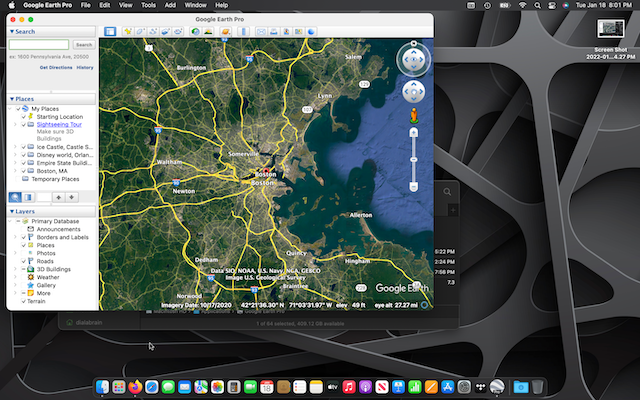This screenshot has height=400, width=640.
Task: Click the Get Directions link
Action: tap(54, 68)
